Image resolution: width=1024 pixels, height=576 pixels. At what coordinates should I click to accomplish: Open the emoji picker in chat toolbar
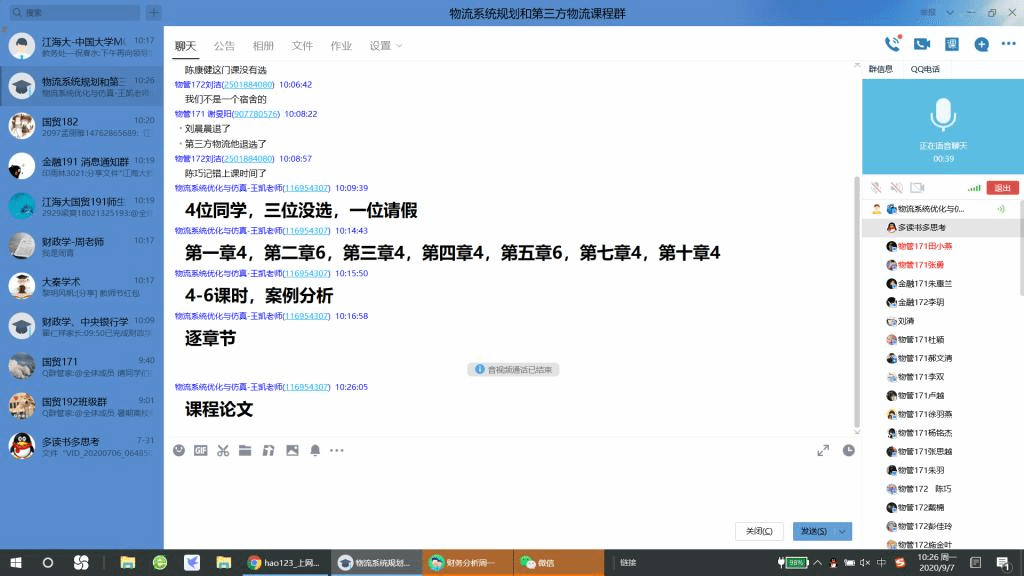pyautogui.click(x=179, y=451)
